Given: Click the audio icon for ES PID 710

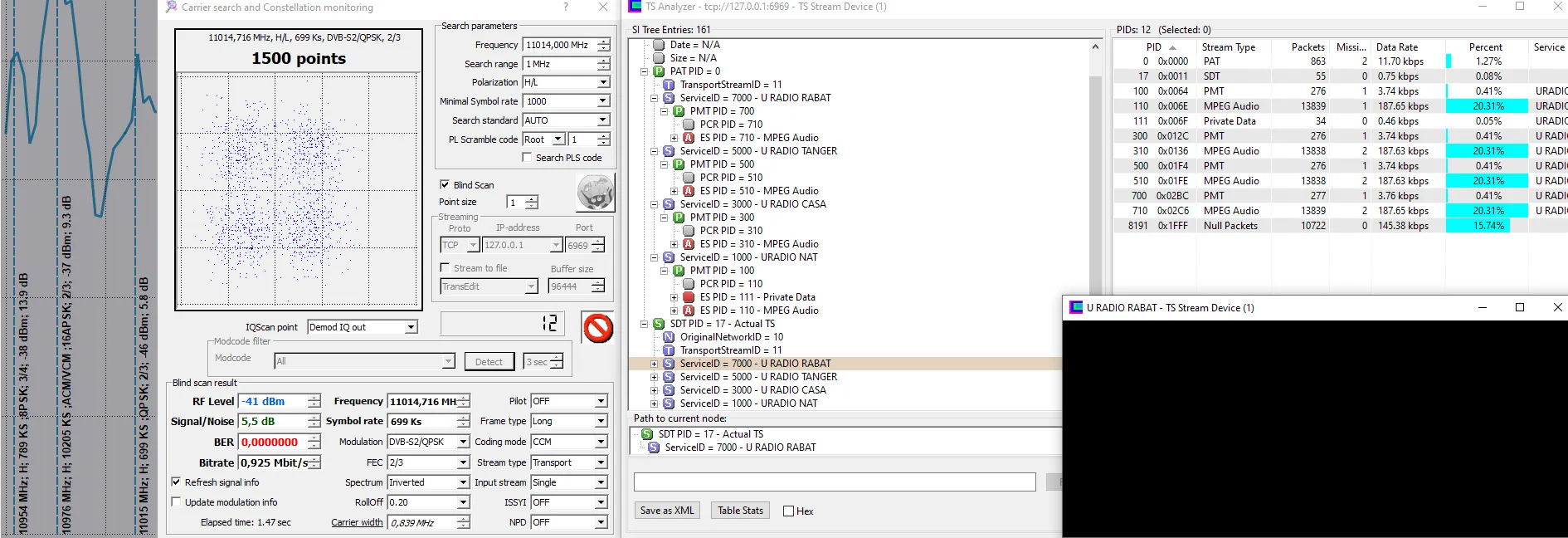Looking at the screenshot, I should click(688, 138).
